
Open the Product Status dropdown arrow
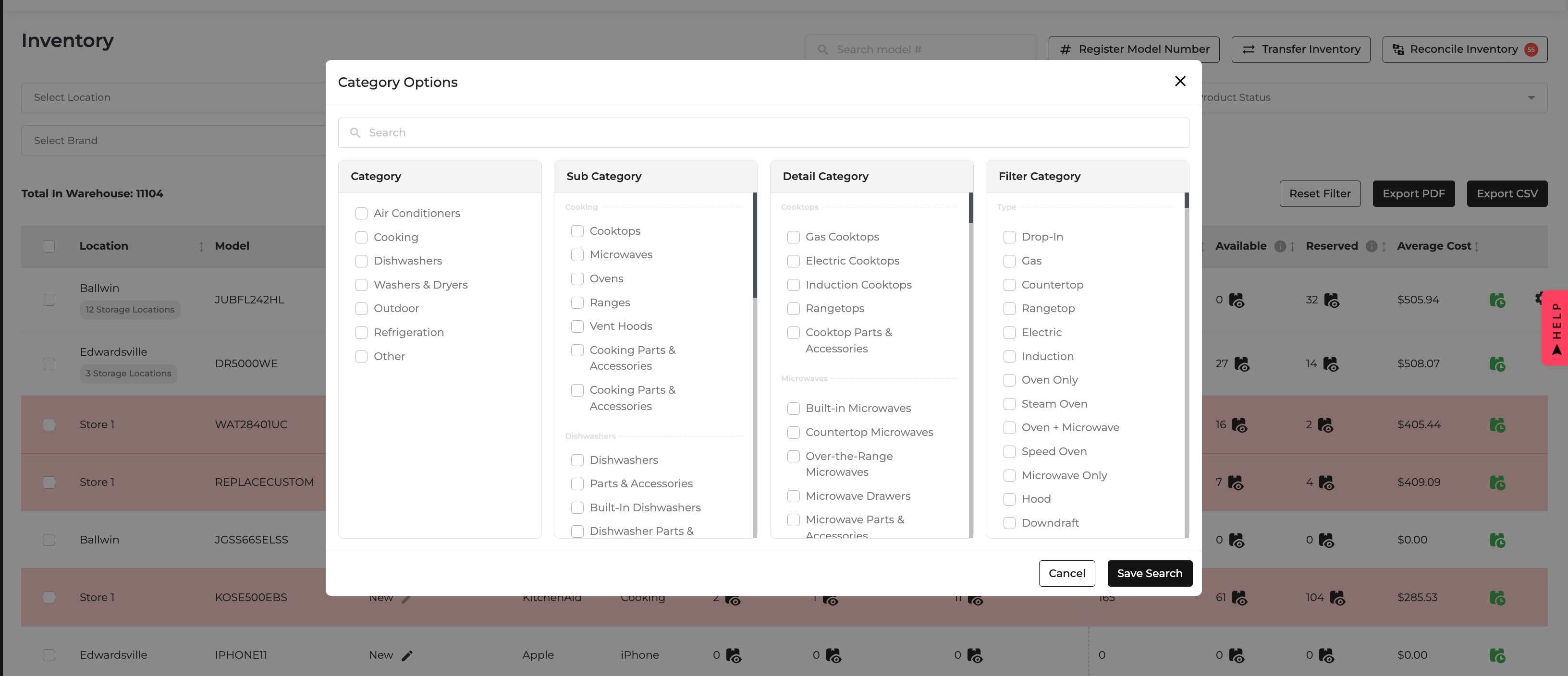click(x=1531, y=98)
